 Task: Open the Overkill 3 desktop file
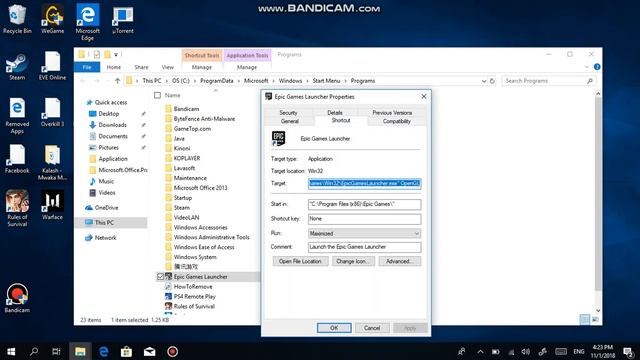pos(52,113)
